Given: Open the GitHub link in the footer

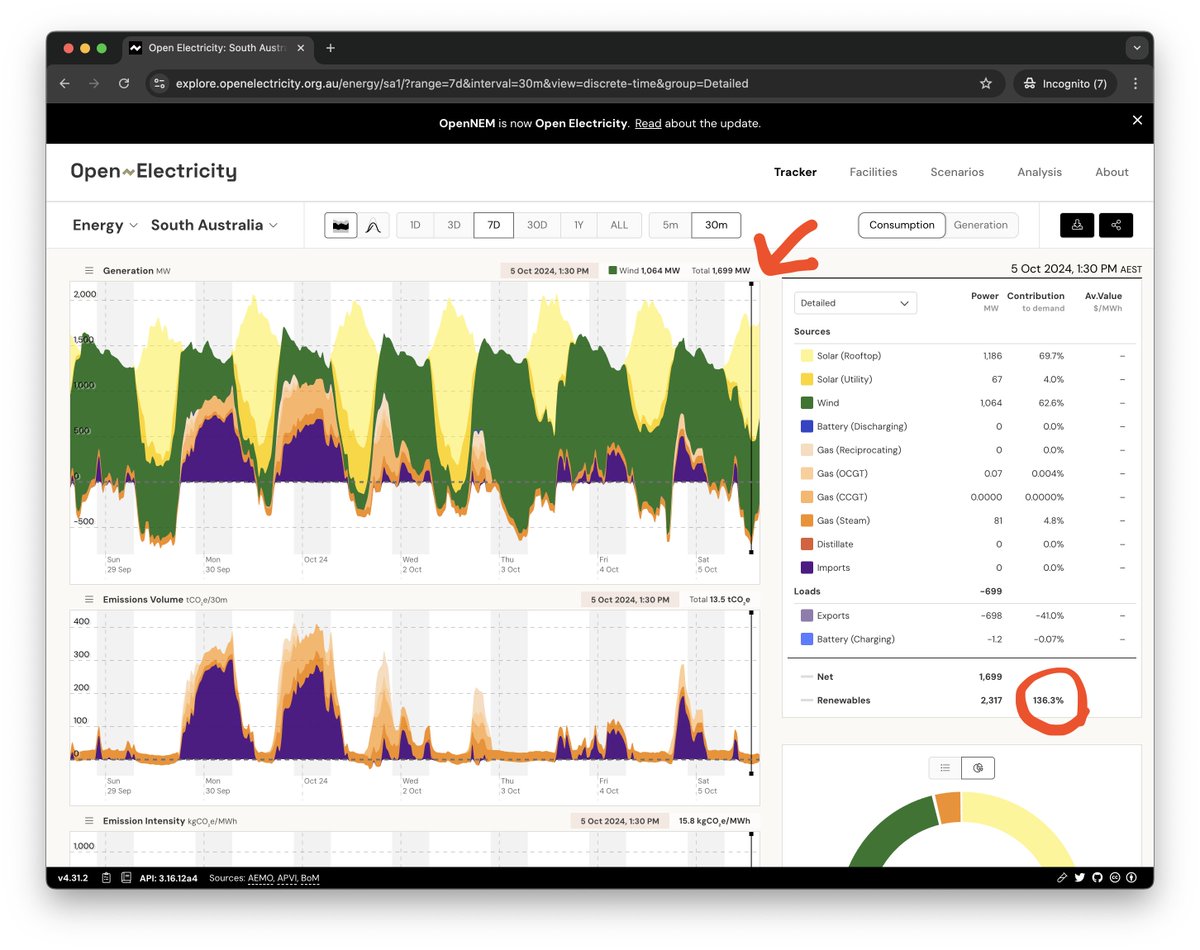Looking at the screenshot, I should tap(1097, 878).
